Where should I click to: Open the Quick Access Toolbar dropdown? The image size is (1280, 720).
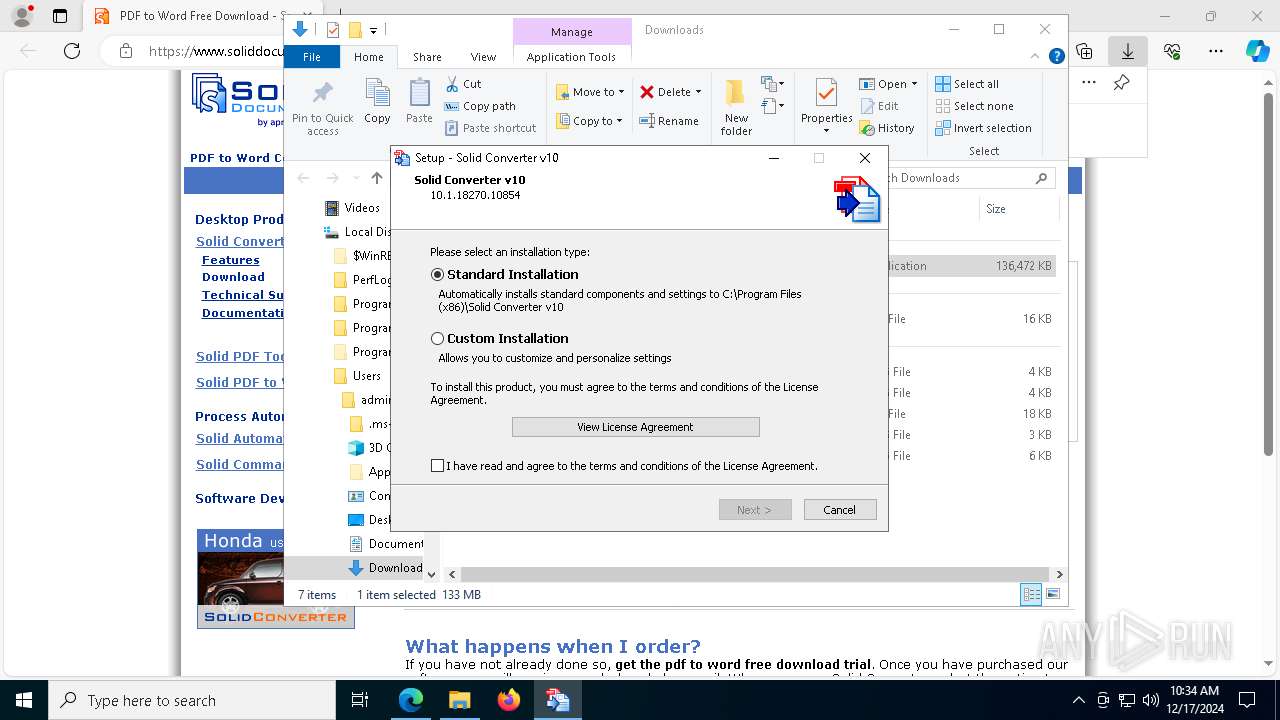[x=373, y=31]
